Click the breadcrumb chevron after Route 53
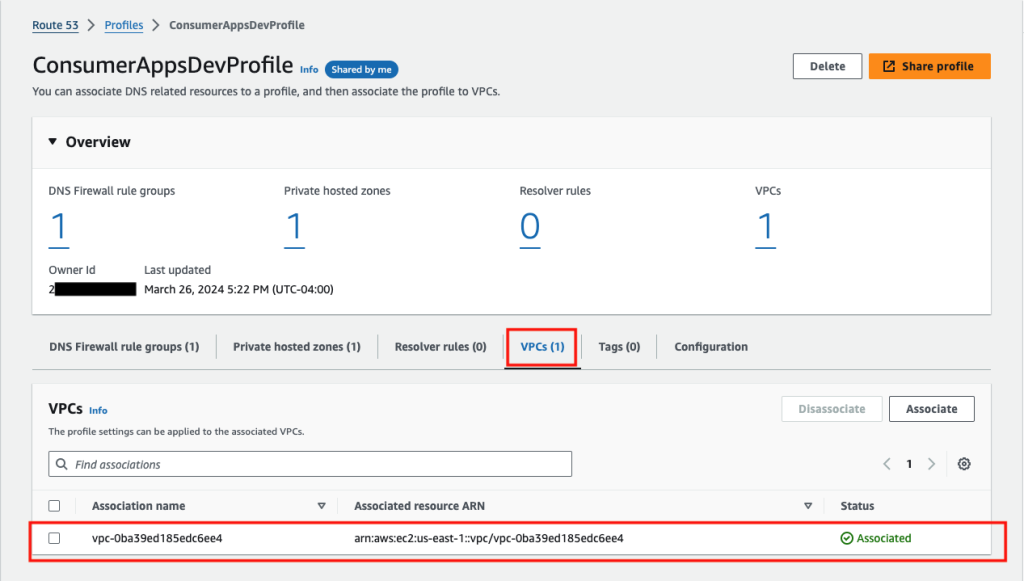The height and width of the screenshot is (581, 1024). click(x=89, y=25)
